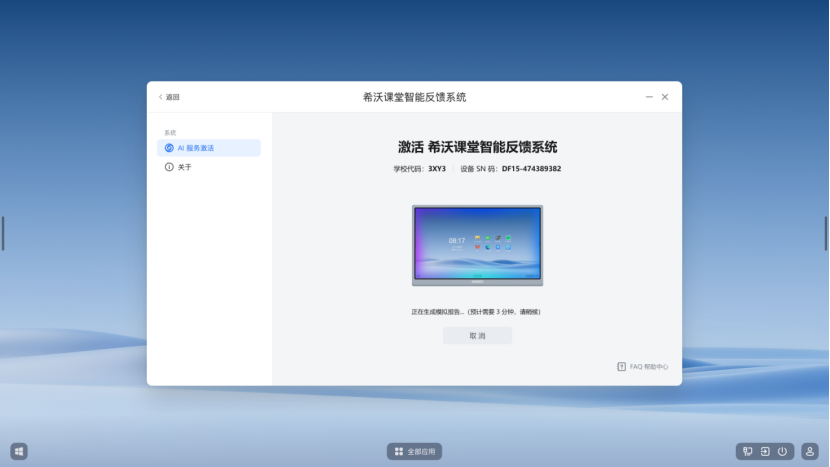
Task: Open the user account icon
Action: point(810,451)
